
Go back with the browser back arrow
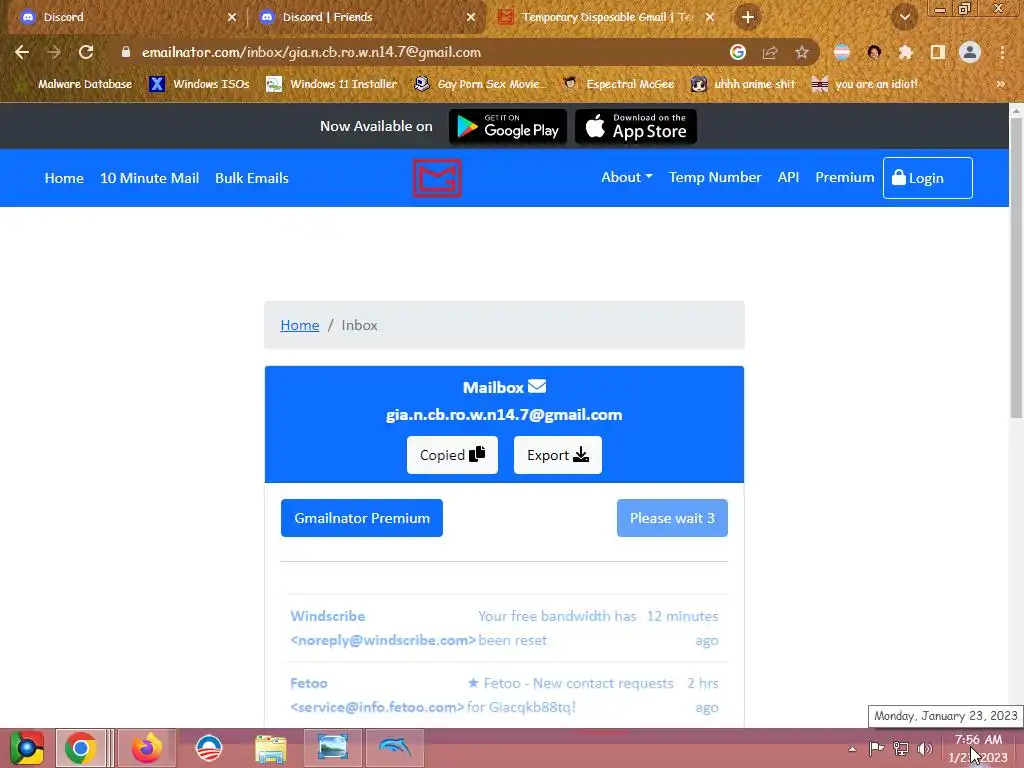pos(22,52)
